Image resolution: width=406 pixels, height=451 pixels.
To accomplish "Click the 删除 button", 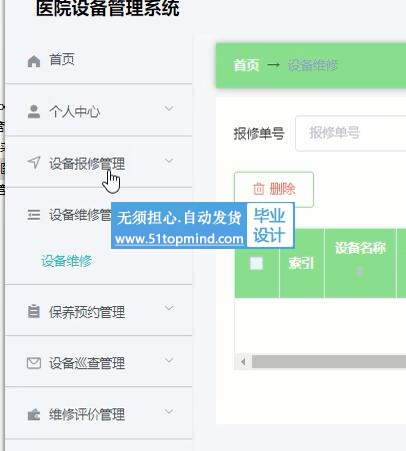I will click(274, 189).
